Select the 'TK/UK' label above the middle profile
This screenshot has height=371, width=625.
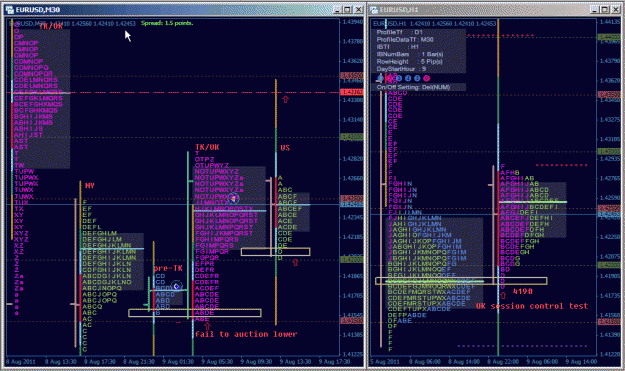coord(207,147)
